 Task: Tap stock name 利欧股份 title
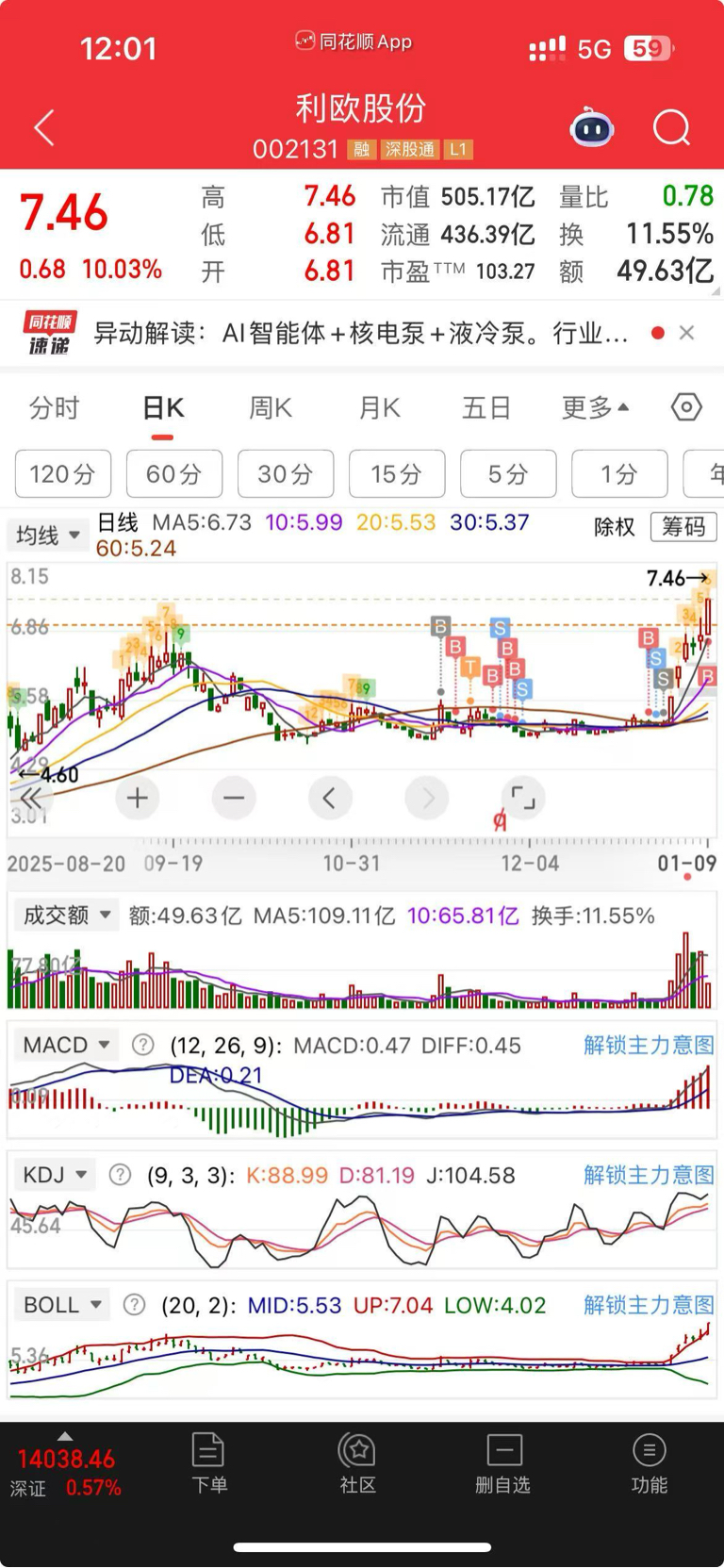tap(361, 108)
